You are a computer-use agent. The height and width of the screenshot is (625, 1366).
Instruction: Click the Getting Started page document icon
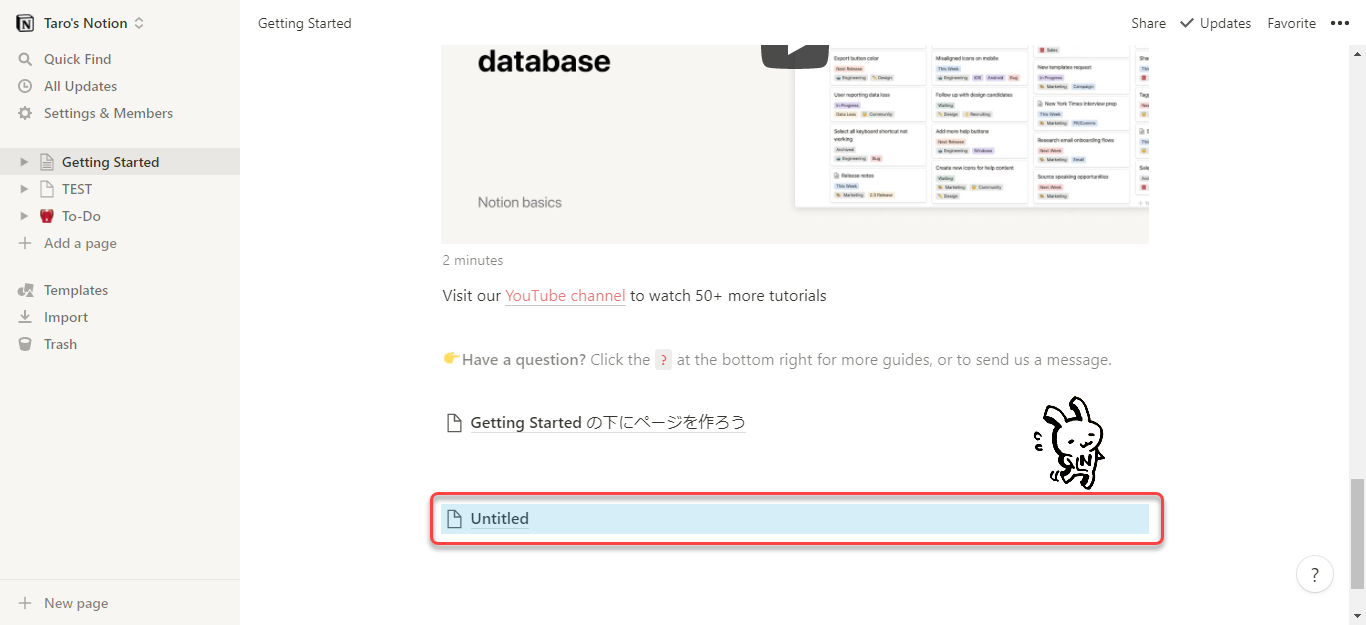[x=46, y=162]
